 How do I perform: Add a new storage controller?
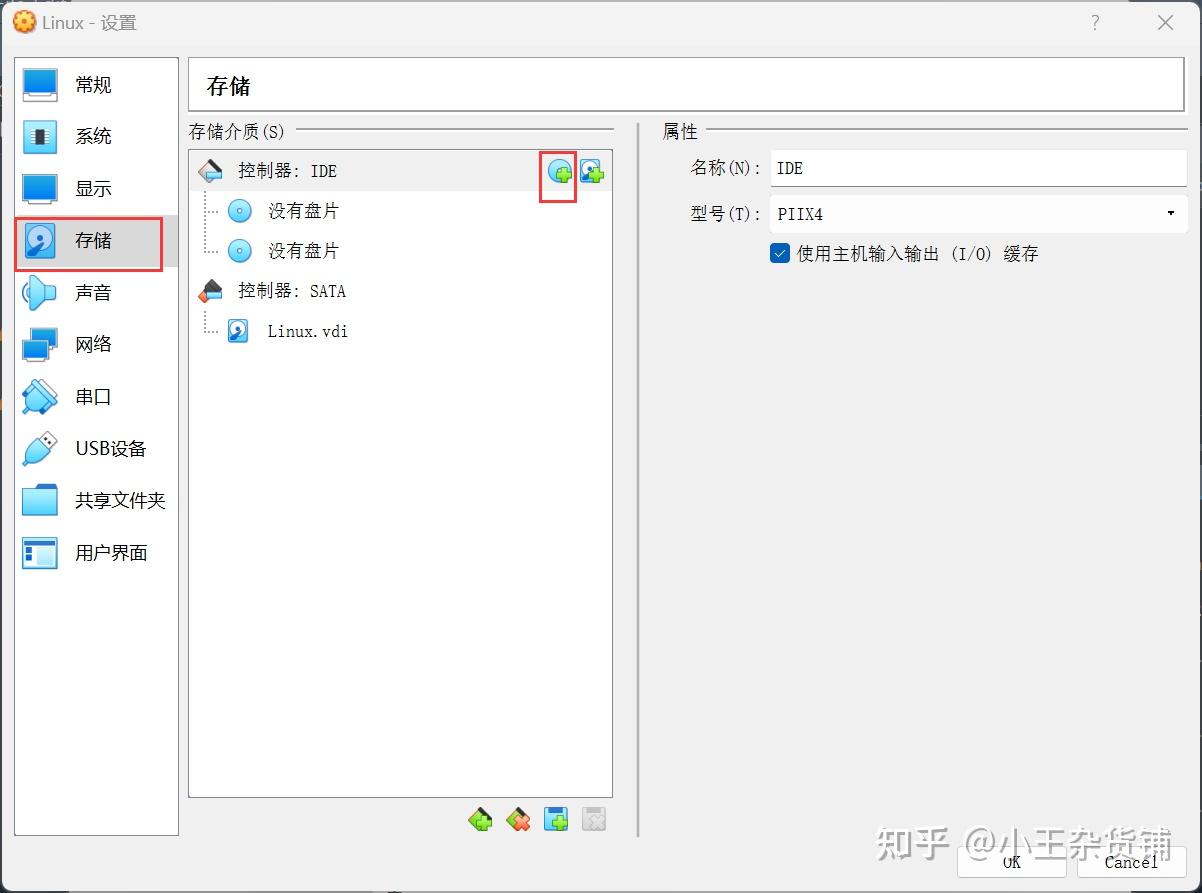pyautogui.click(x=480, y=818)
